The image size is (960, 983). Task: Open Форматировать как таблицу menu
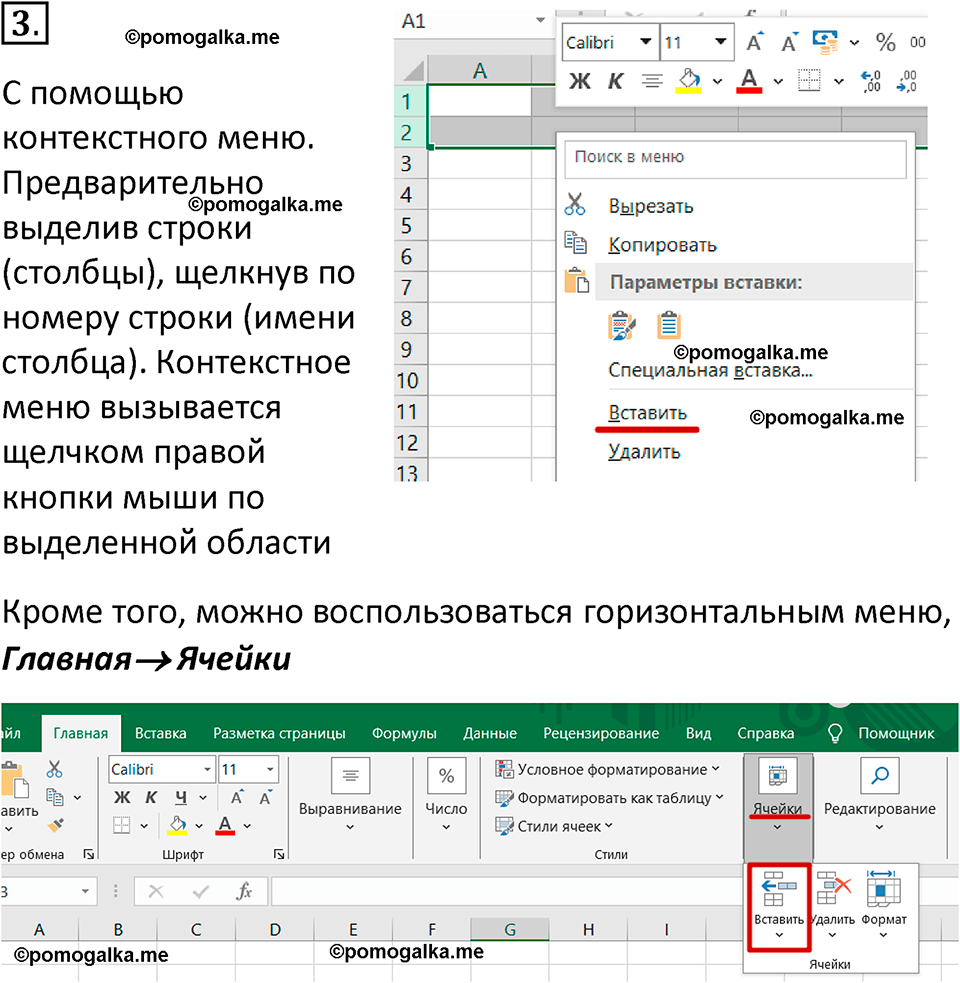pos(609,797)
